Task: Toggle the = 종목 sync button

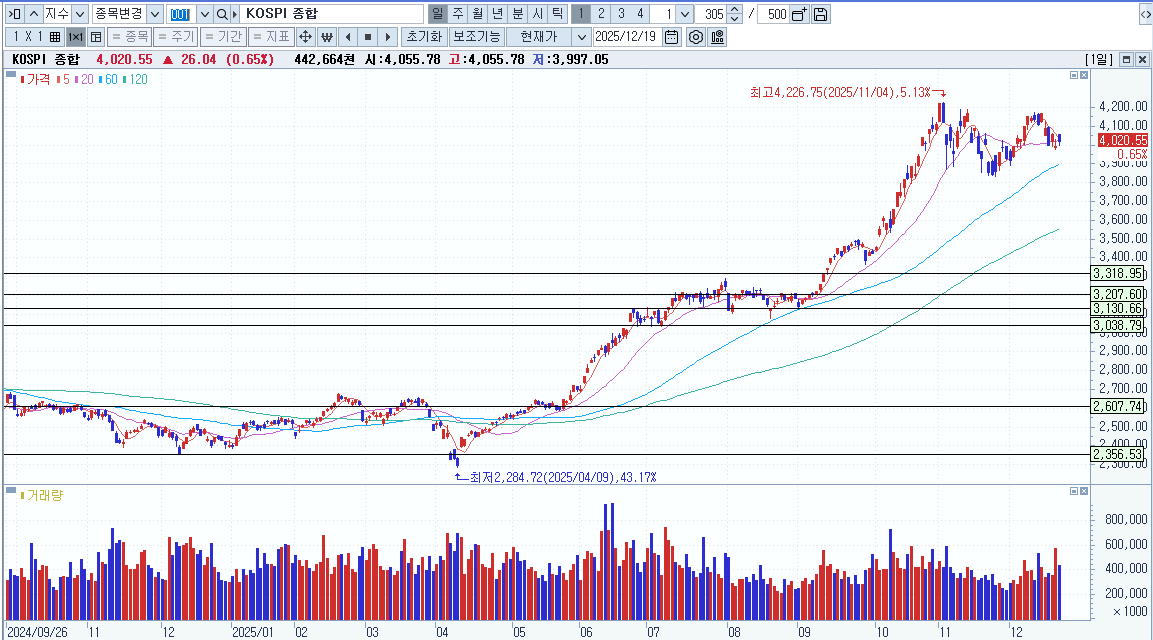Action: coord(130,37)
